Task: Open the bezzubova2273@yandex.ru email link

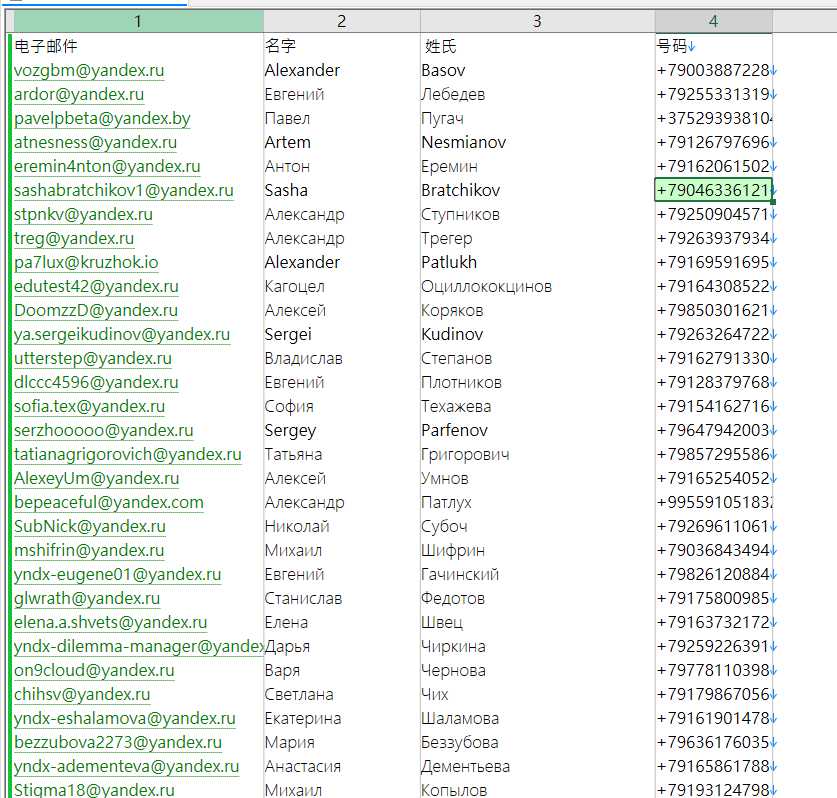Action: tap(118, 742)
